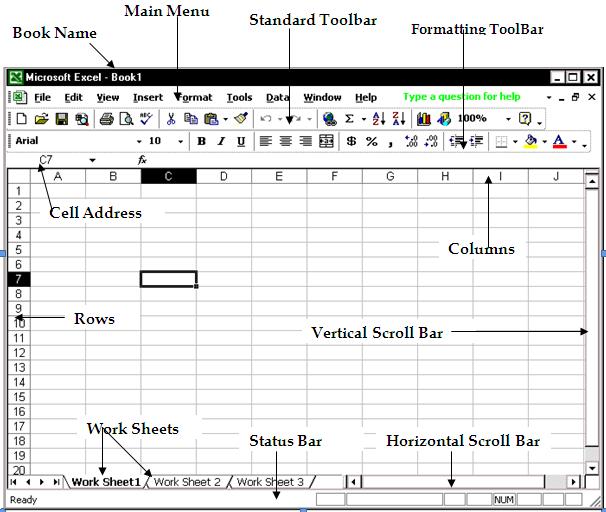This screenshot has width=606, height=512.
Task: Apply red Font Color A
Action: pos(560,141)
